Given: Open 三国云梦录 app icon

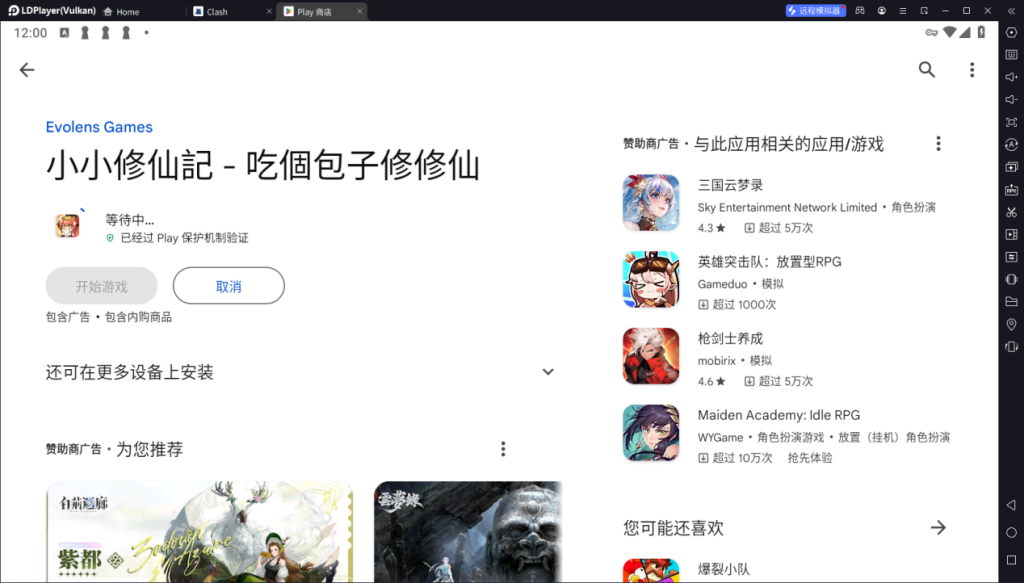Looking at the screenshot, I should pos(651,203).
